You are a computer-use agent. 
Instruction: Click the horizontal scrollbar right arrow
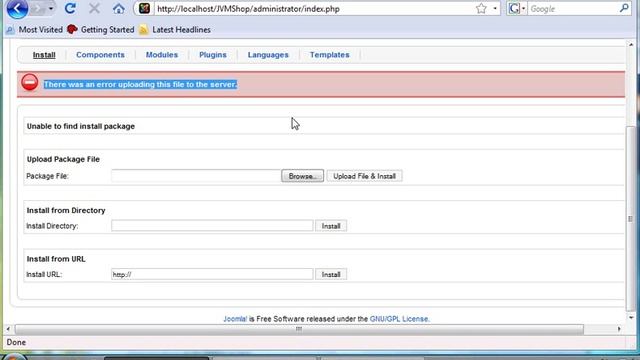(x=619, y=329)
